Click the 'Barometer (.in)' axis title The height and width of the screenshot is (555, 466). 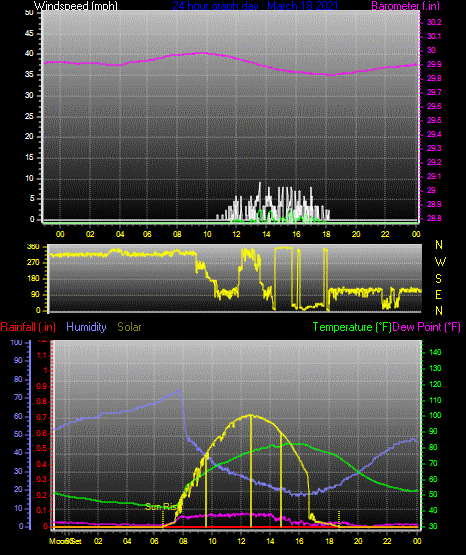point(405,6)
